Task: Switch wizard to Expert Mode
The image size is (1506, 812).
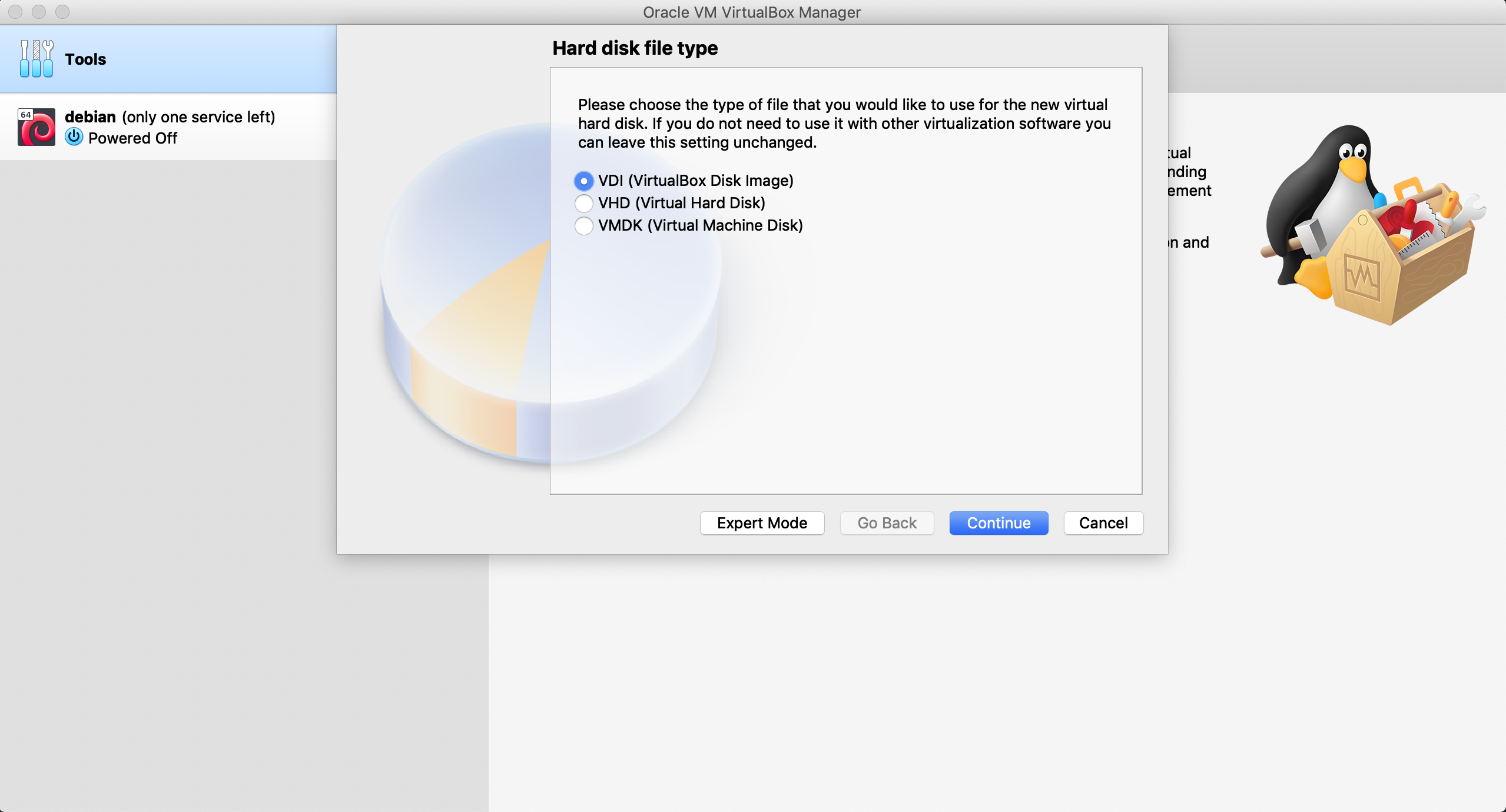Action: coord(762,523)
